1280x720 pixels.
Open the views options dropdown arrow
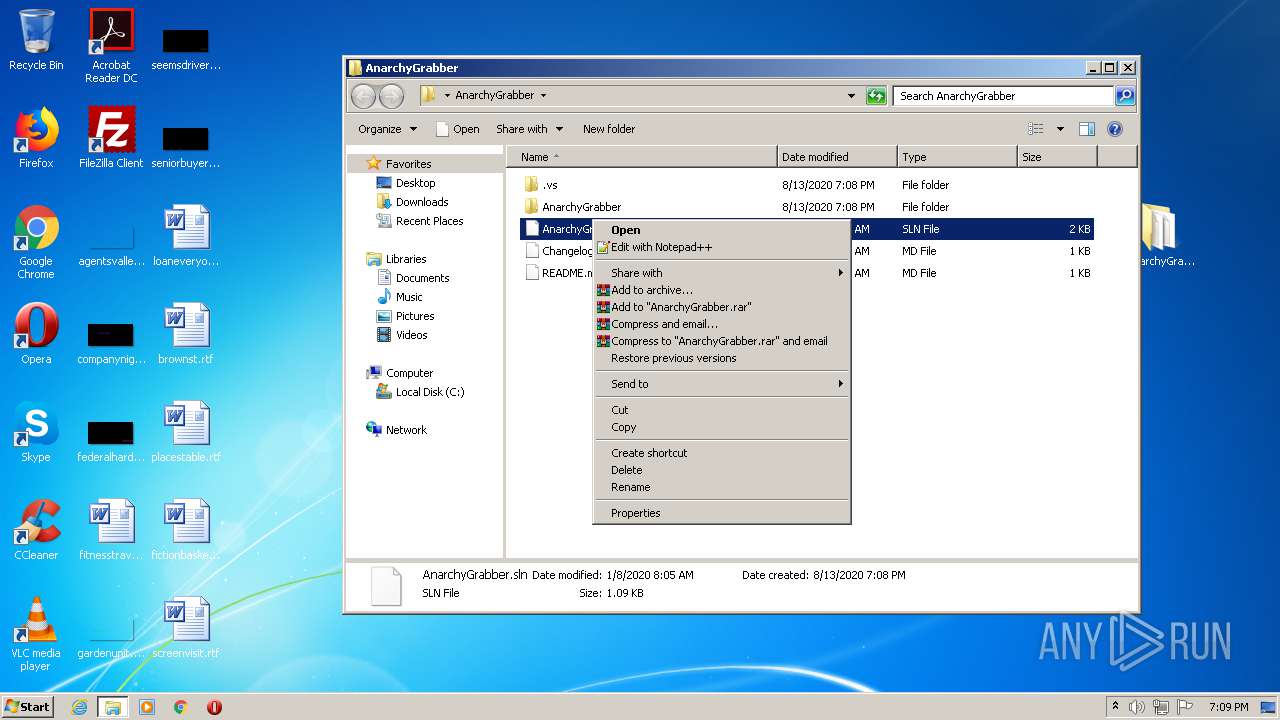(x=1060, y=129)
